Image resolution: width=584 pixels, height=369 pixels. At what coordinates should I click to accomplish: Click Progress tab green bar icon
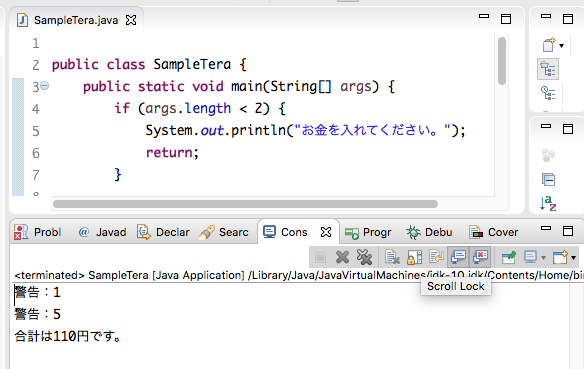(352, 233)
